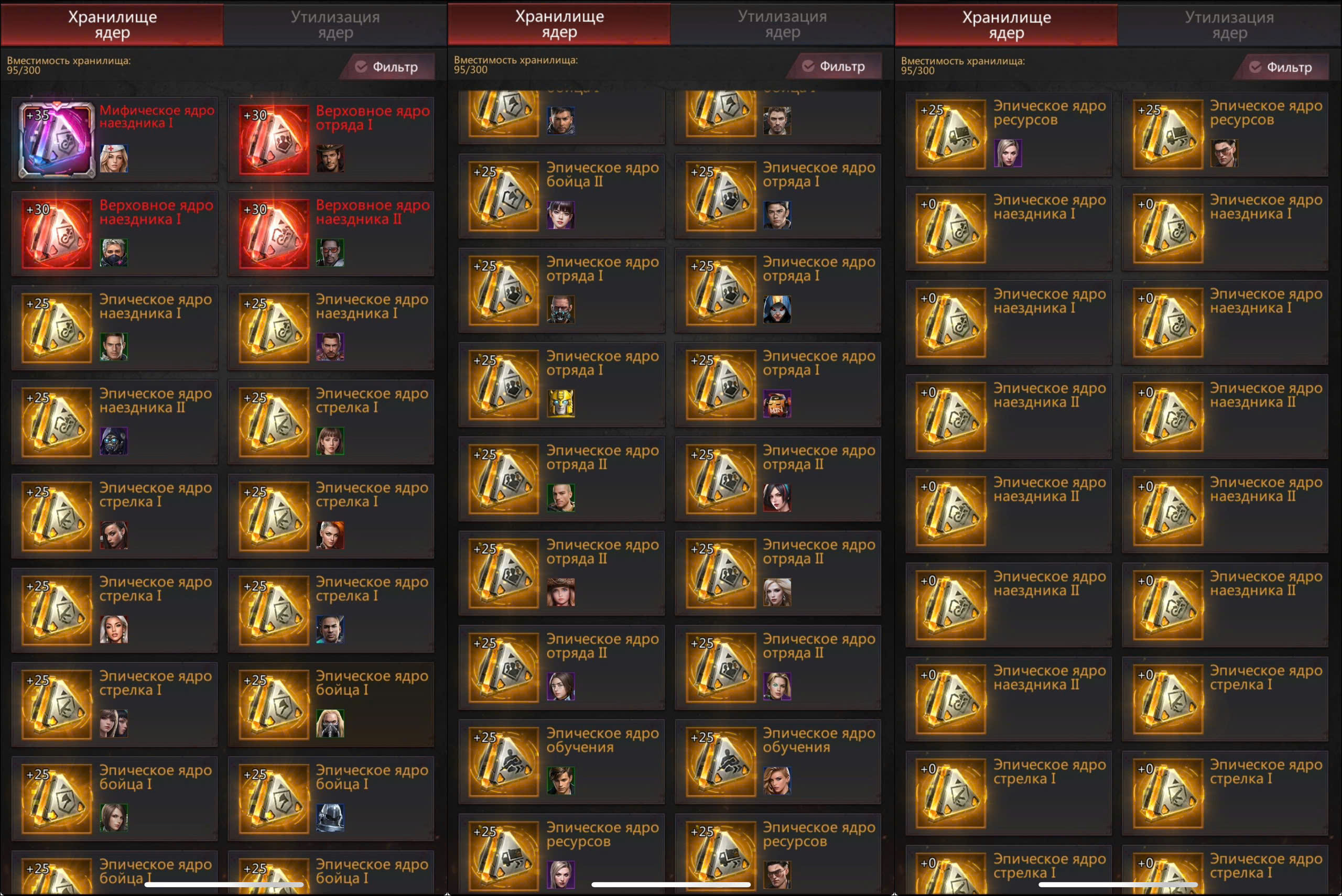This screenshot has height=896, width=1342.
Task: Click the white scroll indicator bar in left panel
Action: tap(223, 884)
